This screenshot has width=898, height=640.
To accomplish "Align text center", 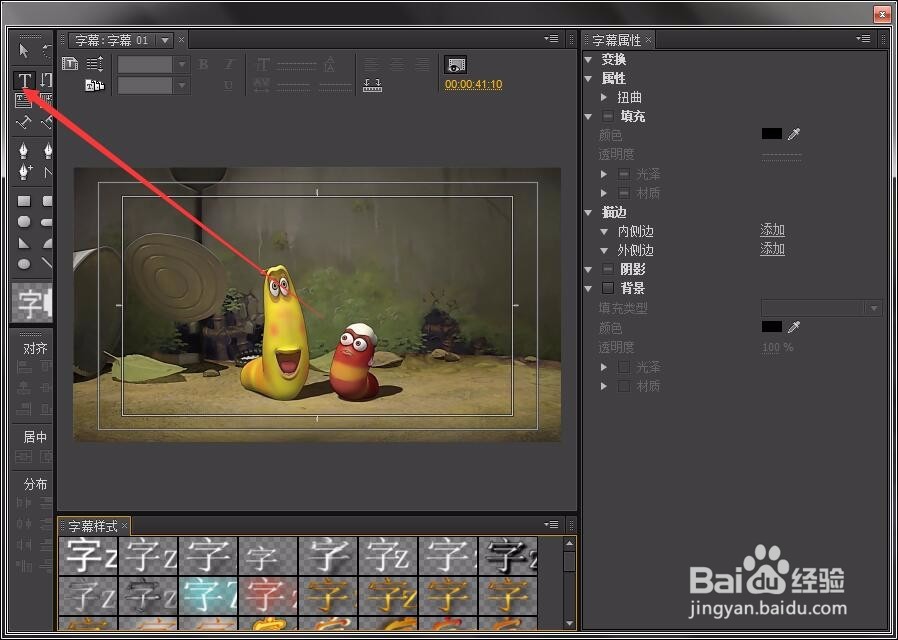I will (397, 64).
